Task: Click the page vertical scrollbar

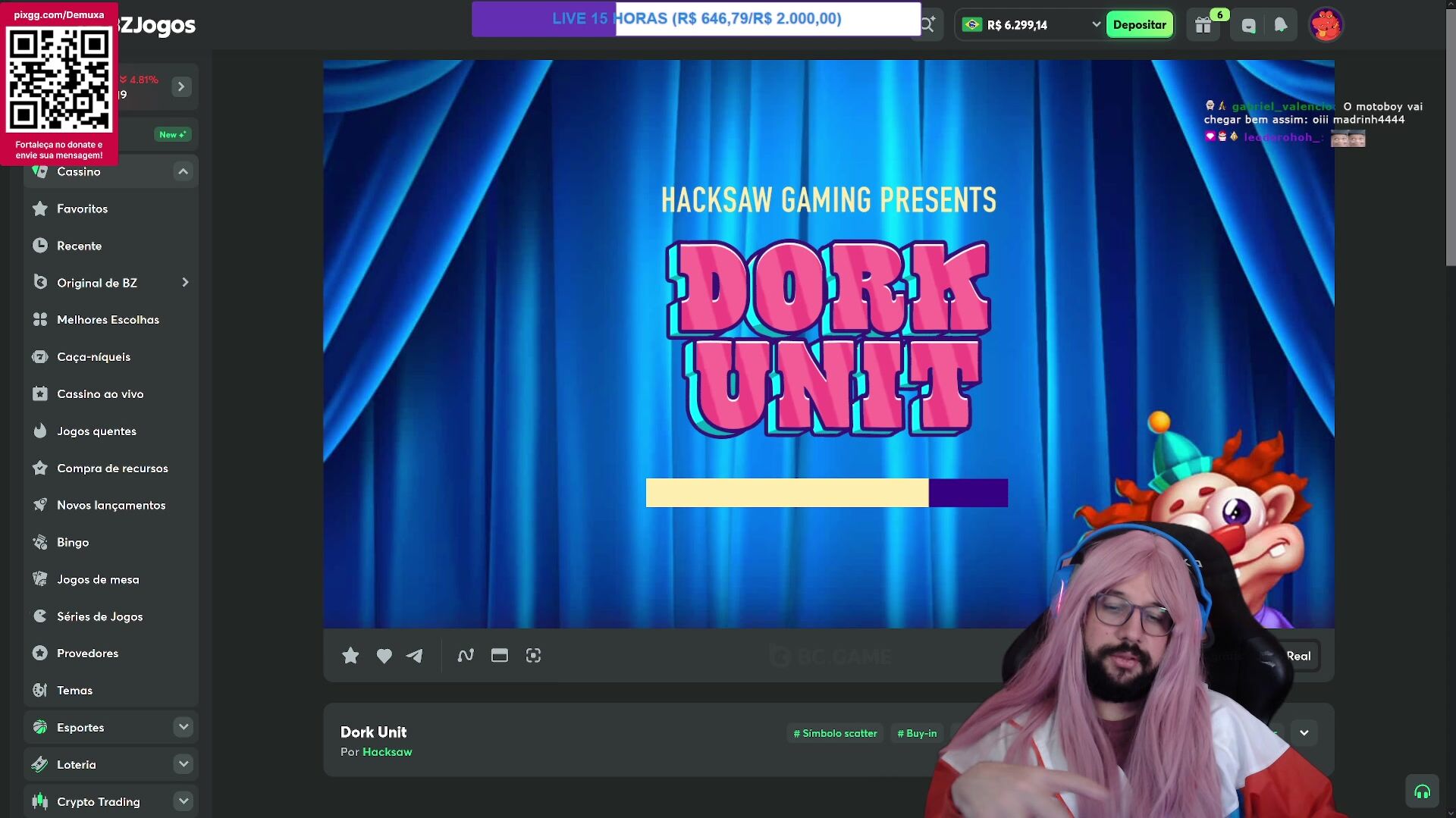Action: point(1451,136)
